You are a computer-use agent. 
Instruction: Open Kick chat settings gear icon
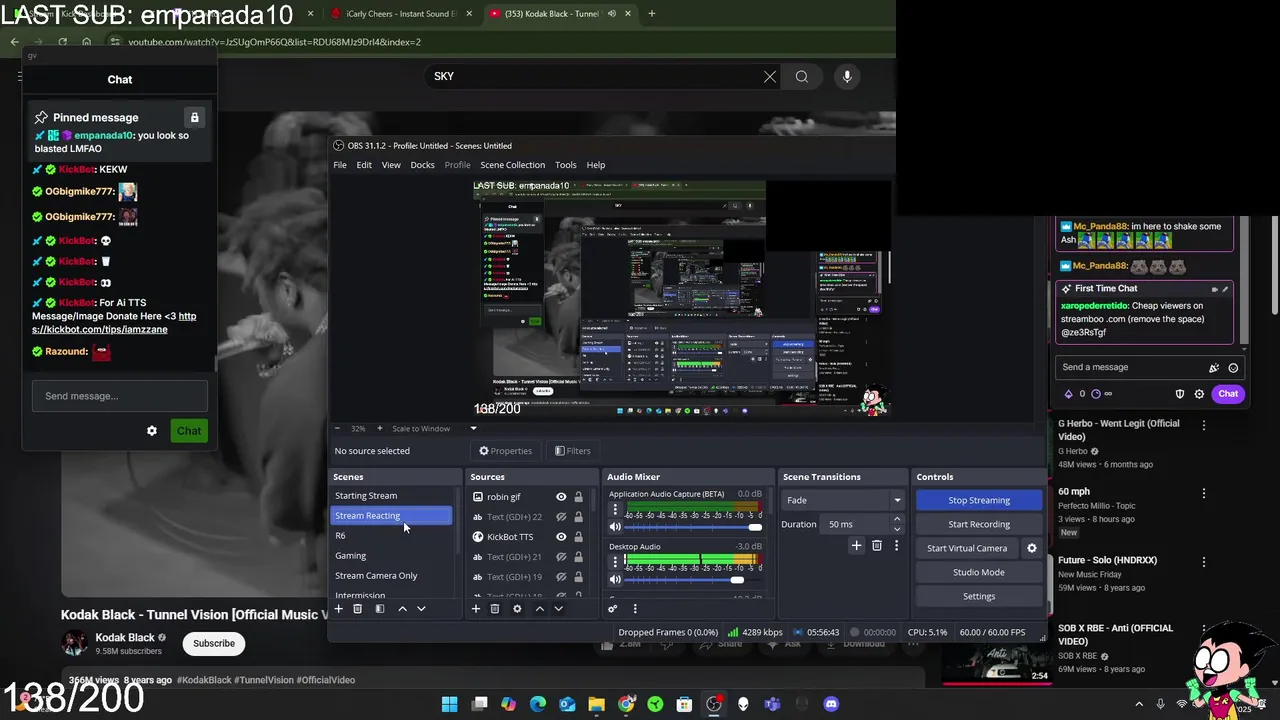pos(152,431)
